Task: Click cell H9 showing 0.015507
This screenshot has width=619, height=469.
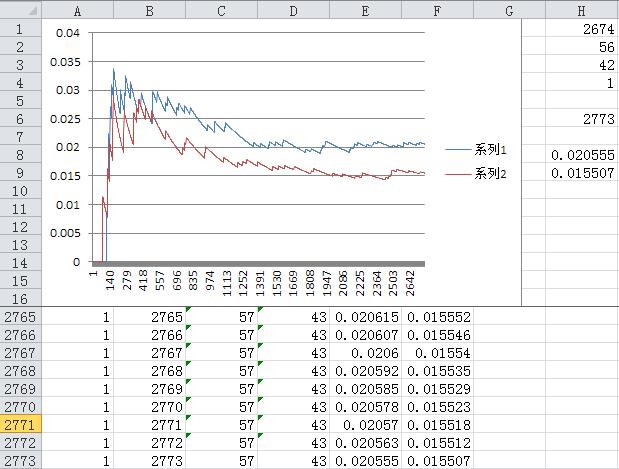Action: tap(580, 173)
